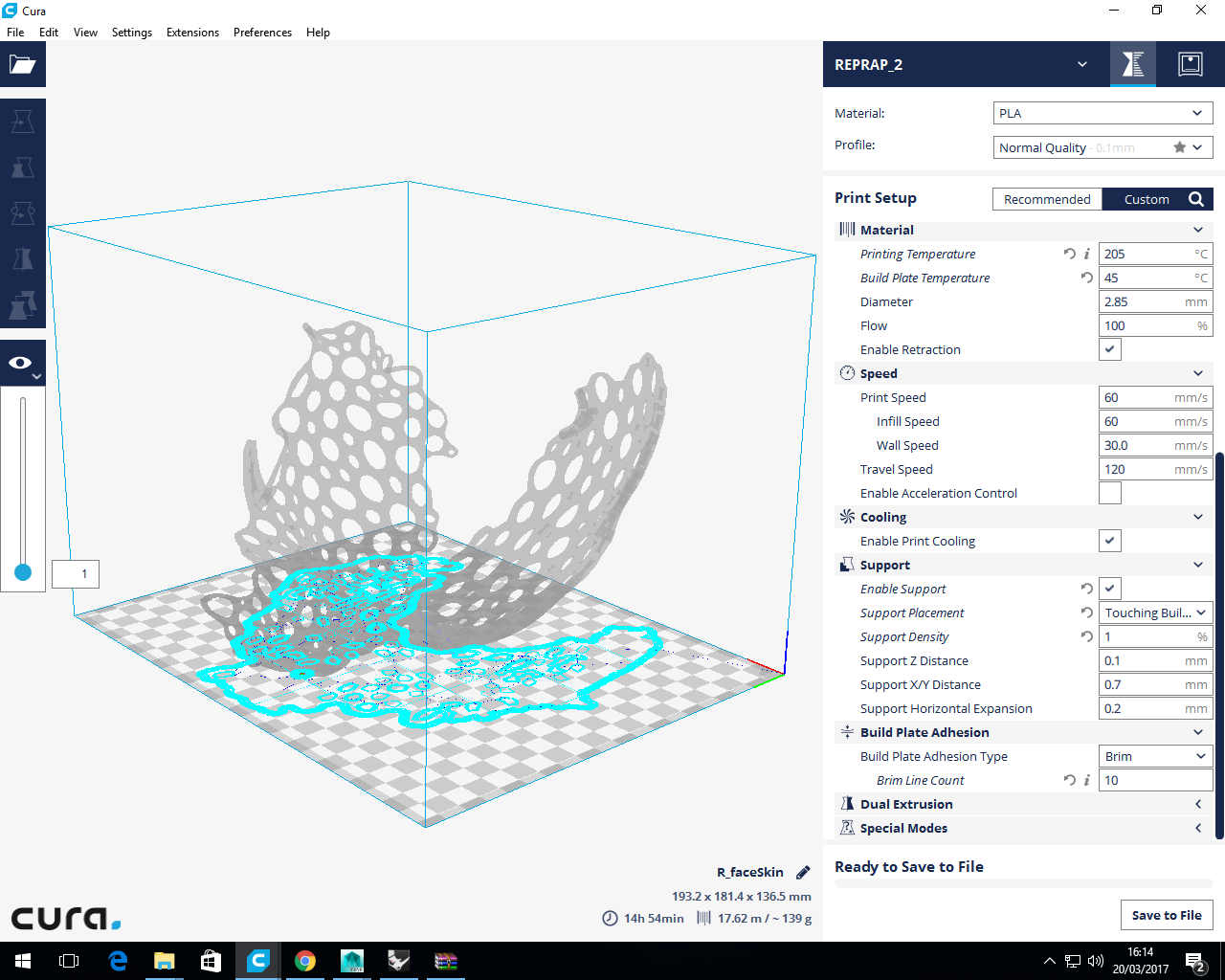This screenshot has height=980, width=1225.
Task: Open the View menu
Action: [x=85, y=32]
